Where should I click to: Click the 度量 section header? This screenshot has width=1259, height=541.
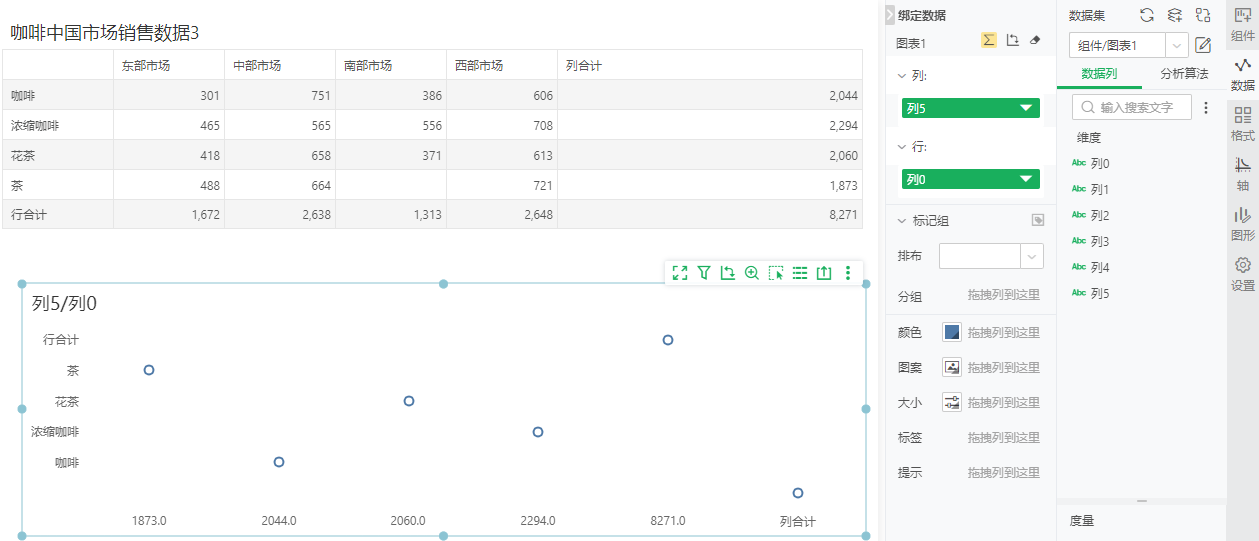tap(1081, 520)
